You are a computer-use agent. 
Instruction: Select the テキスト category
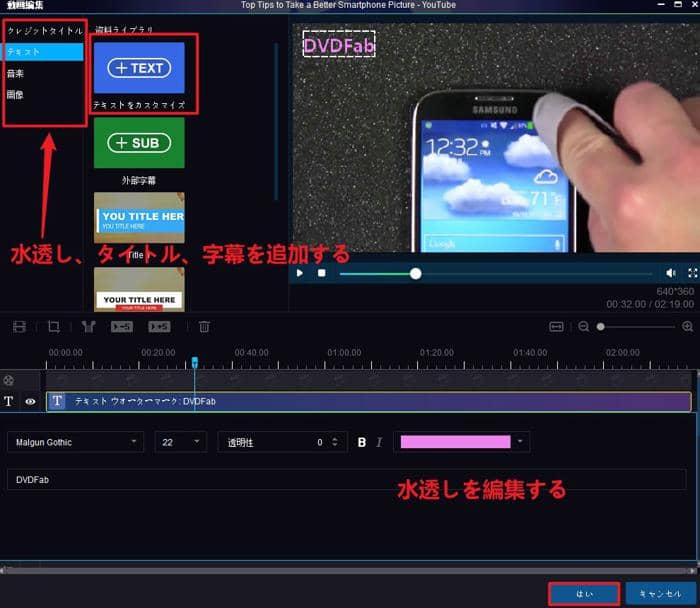pyautogui.click(x=44, y=52)
